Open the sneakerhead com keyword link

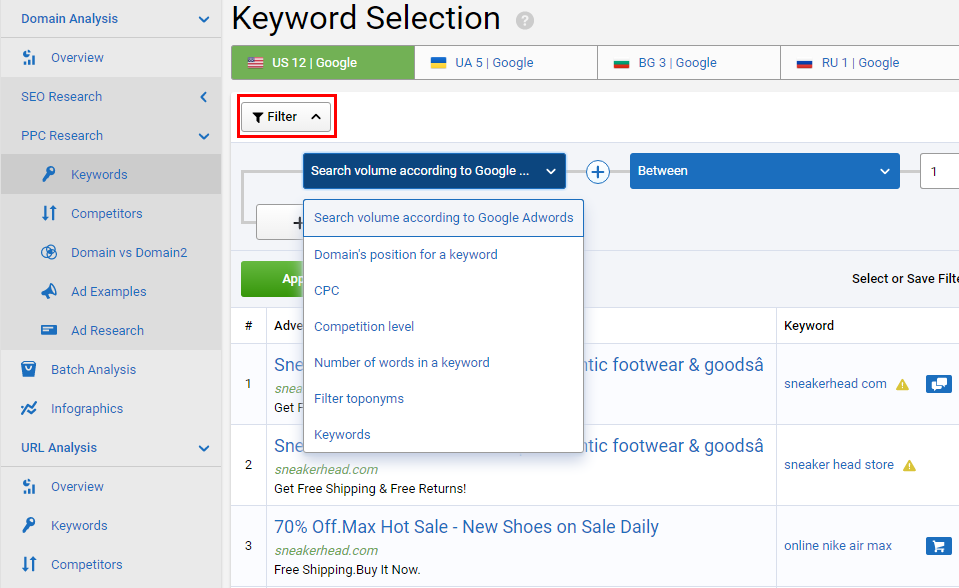coord(835,384)
